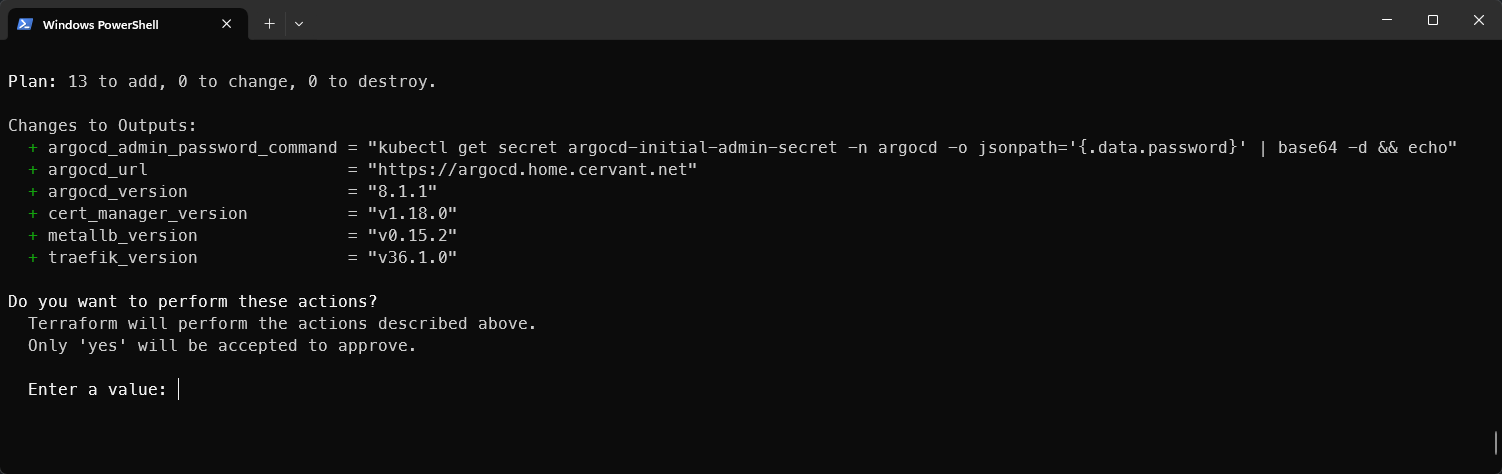1502x474 pixels.
Task: Click the argocd.home.cervant.net URL
Action: [x=532, y=170]
